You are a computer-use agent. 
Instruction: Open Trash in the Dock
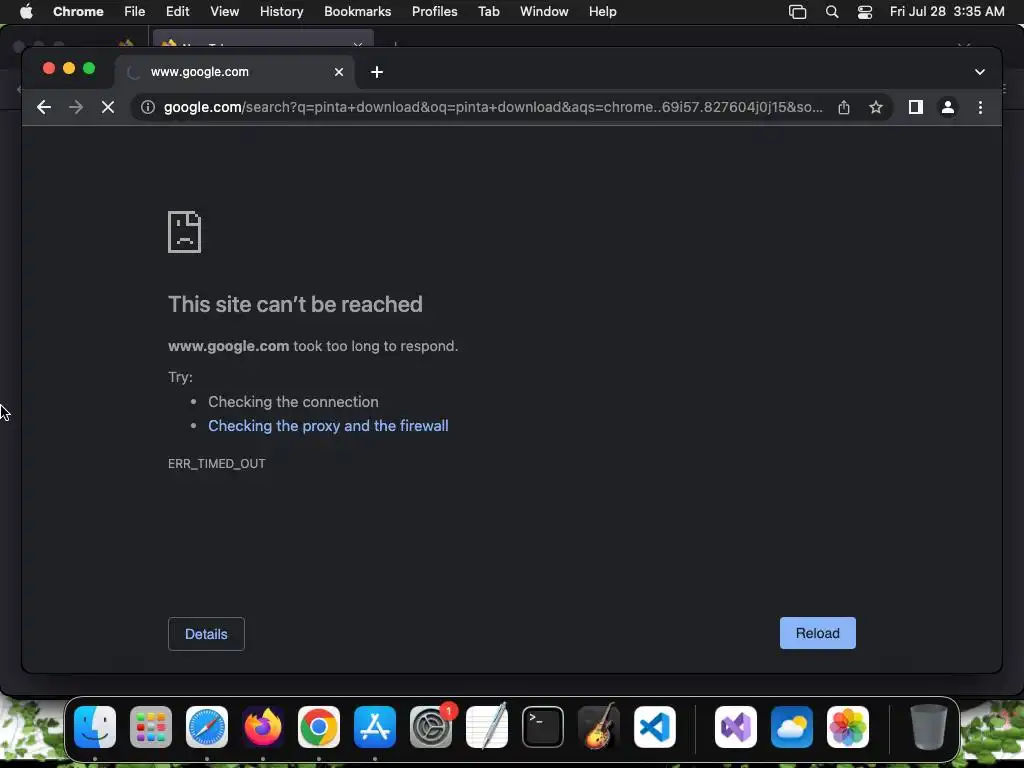tap(929, 727)
